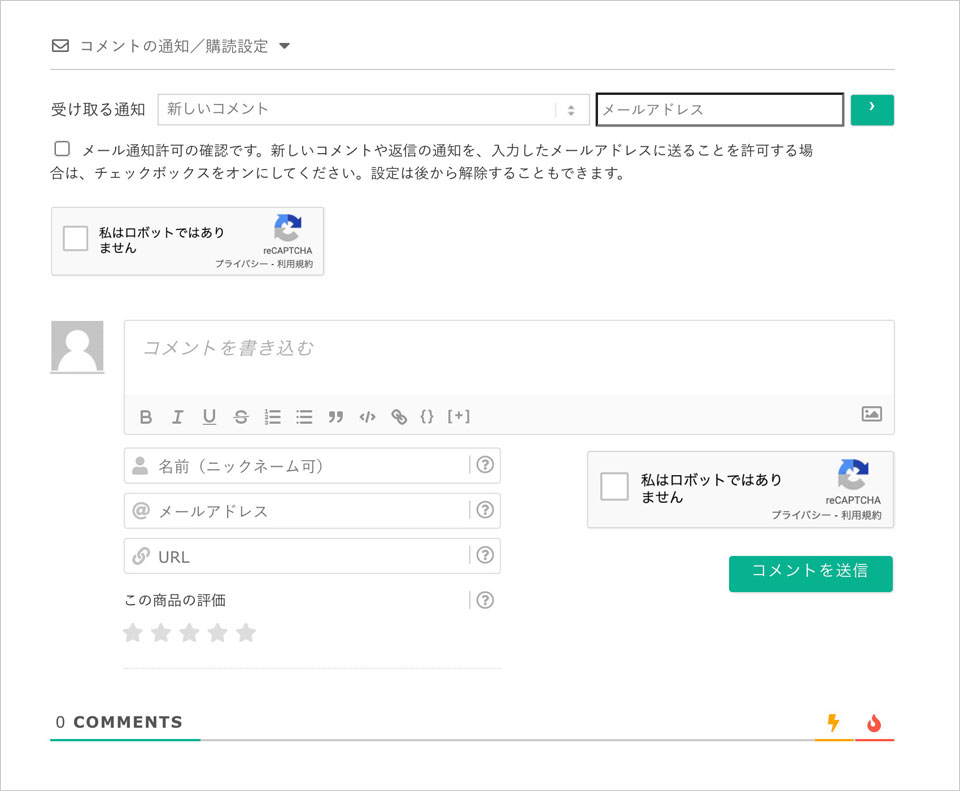The image size is (960, 791).
Task: Insert a hyperlink using the chain icon
Action: (398, 417)
